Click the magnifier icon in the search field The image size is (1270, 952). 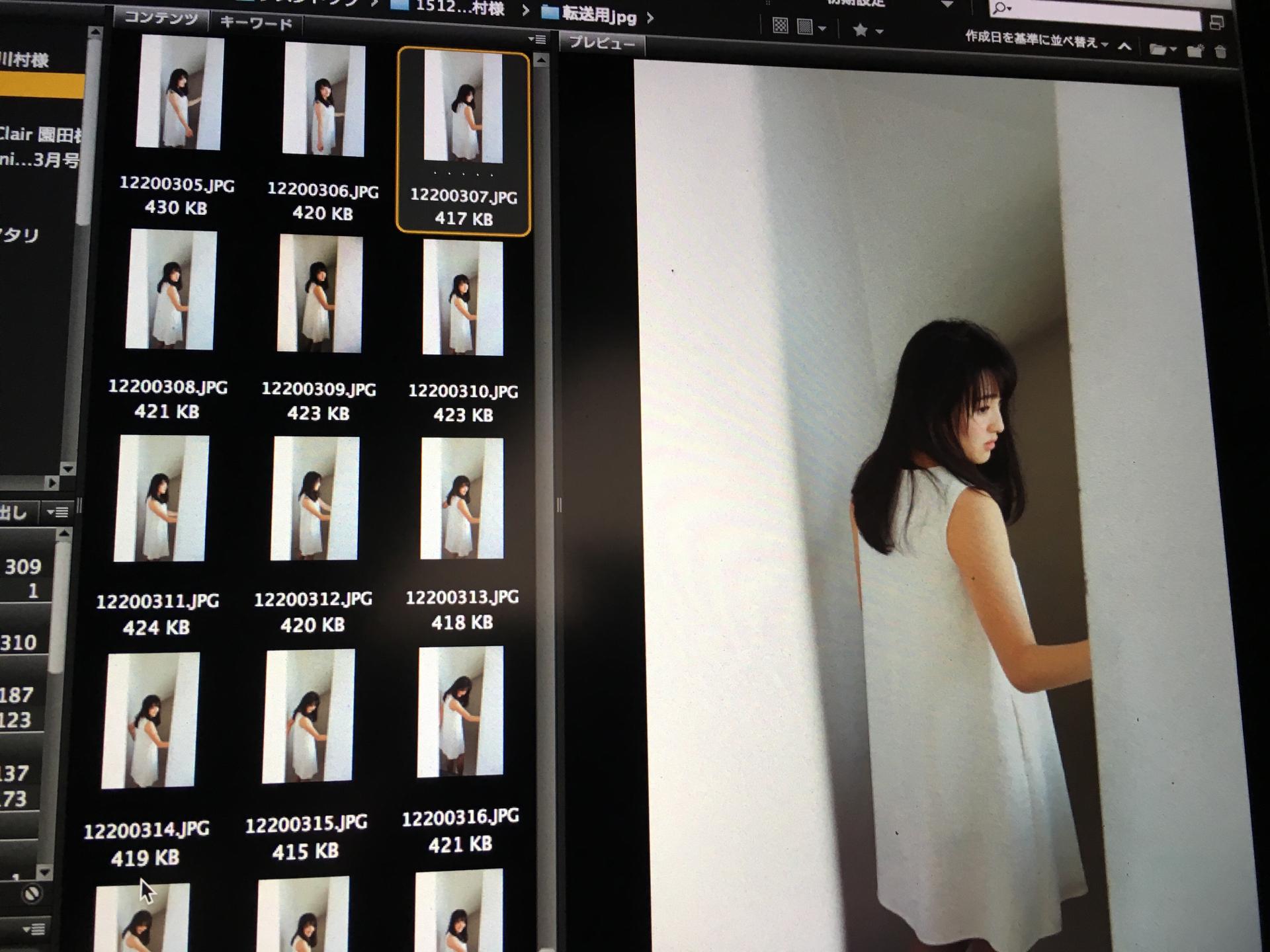(x=1001, y=9)
